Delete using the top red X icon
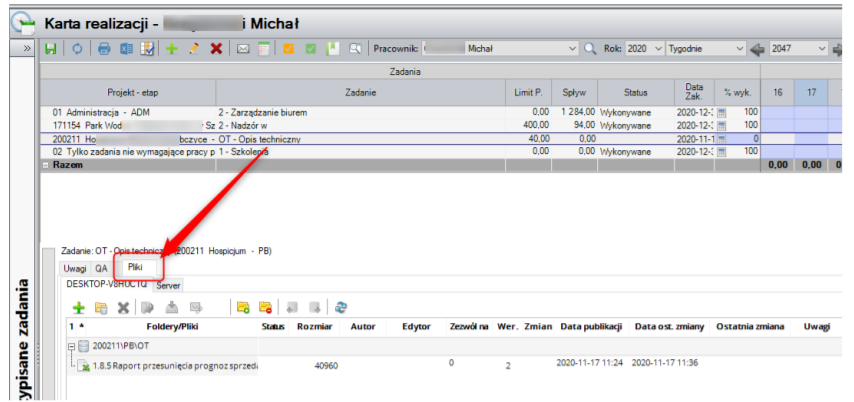854x402 pixels. coord(216,48)
